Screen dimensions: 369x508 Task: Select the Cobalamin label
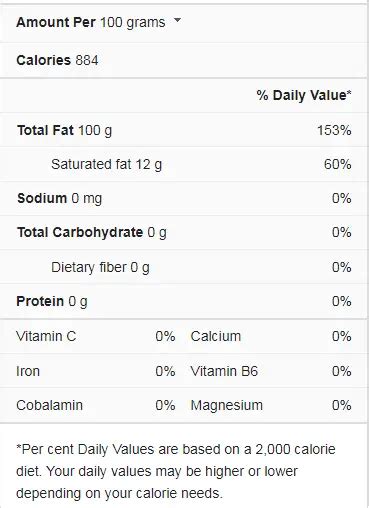tap(49, 405)
